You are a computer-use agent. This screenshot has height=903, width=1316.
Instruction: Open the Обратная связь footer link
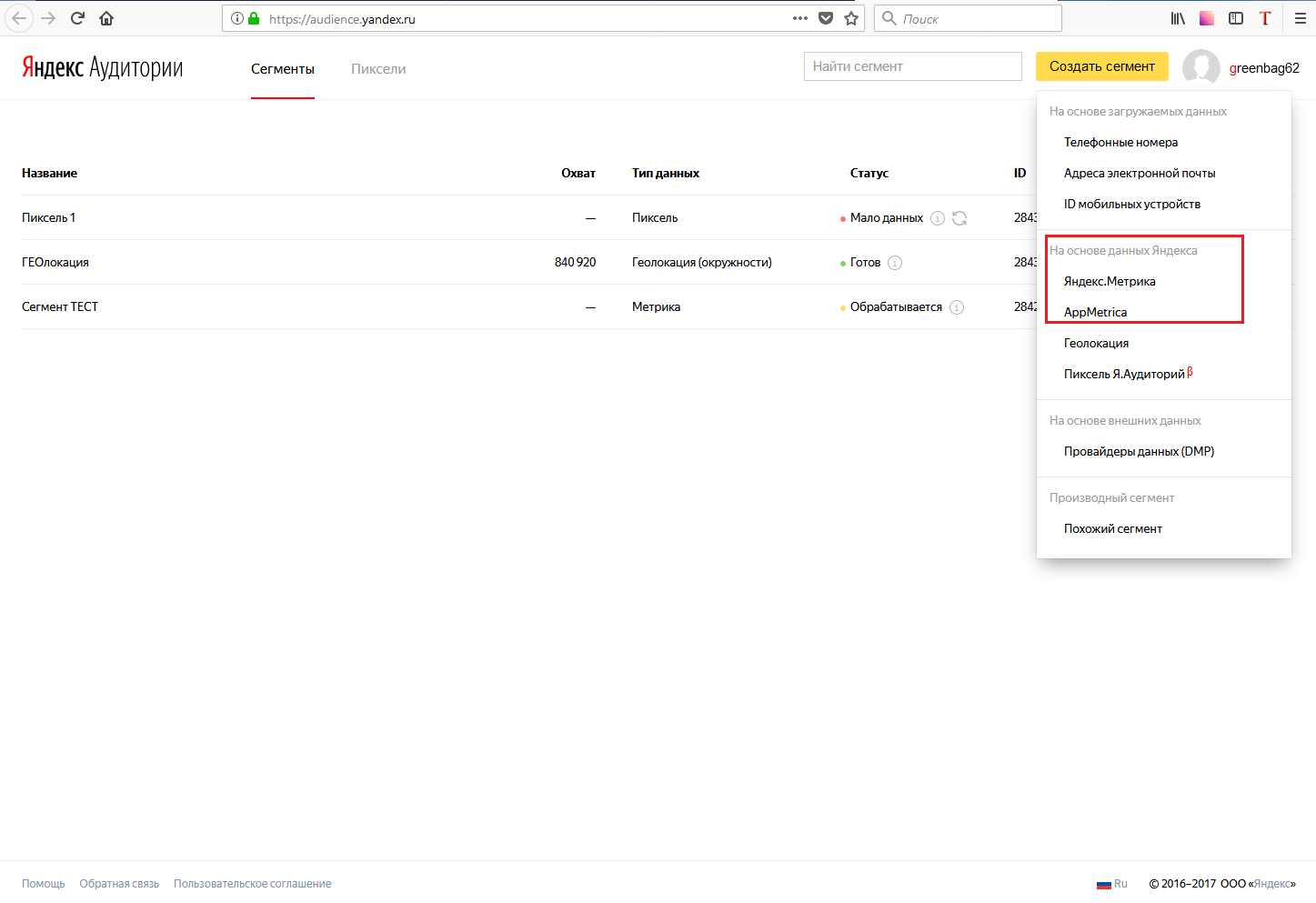click(119, 884)
